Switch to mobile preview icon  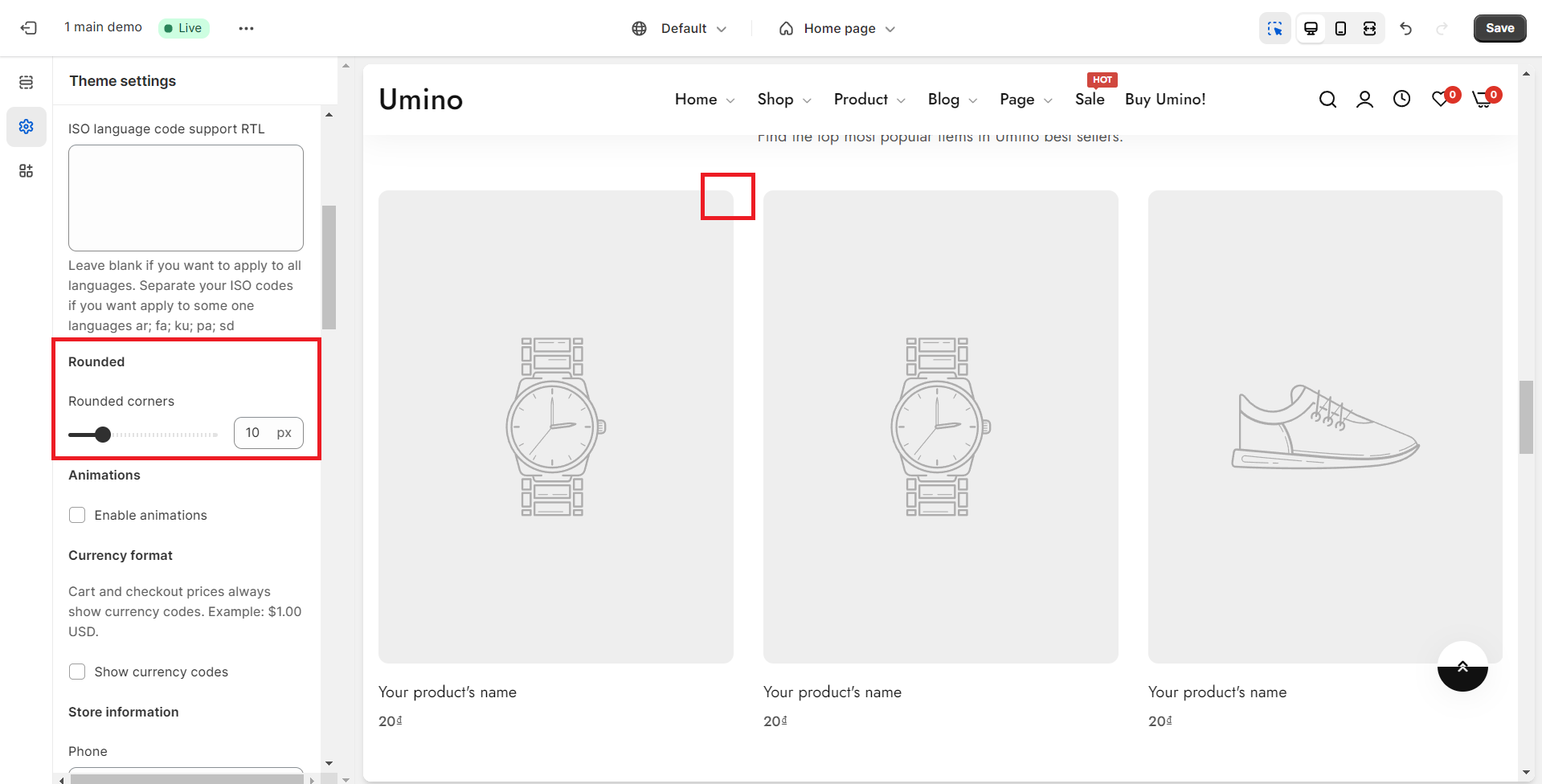click(1340, 28)
